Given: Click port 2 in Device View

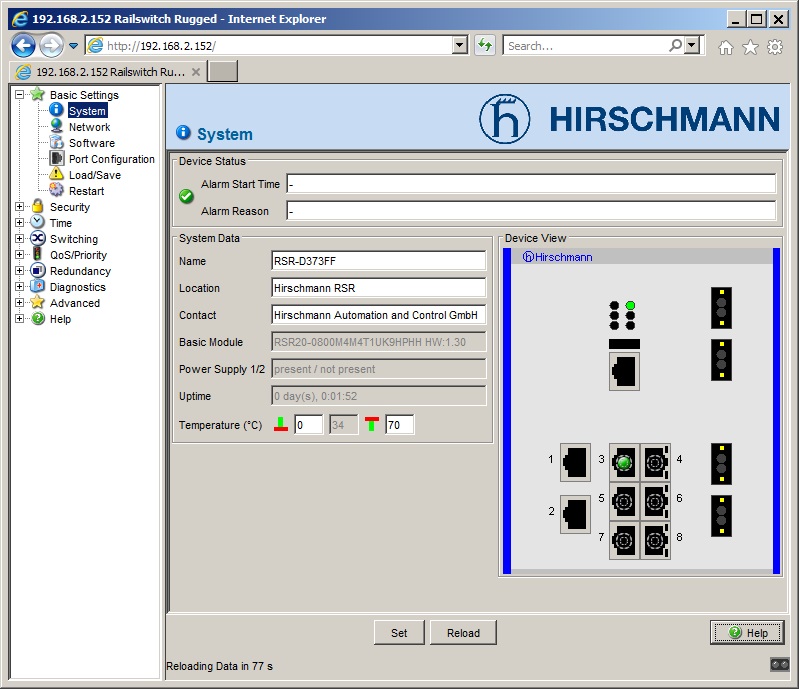Looking at the screenshot, I should (575, 514).
